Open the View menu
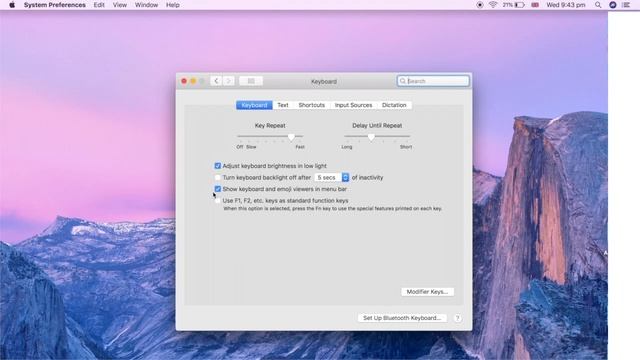 click(120, 5)
